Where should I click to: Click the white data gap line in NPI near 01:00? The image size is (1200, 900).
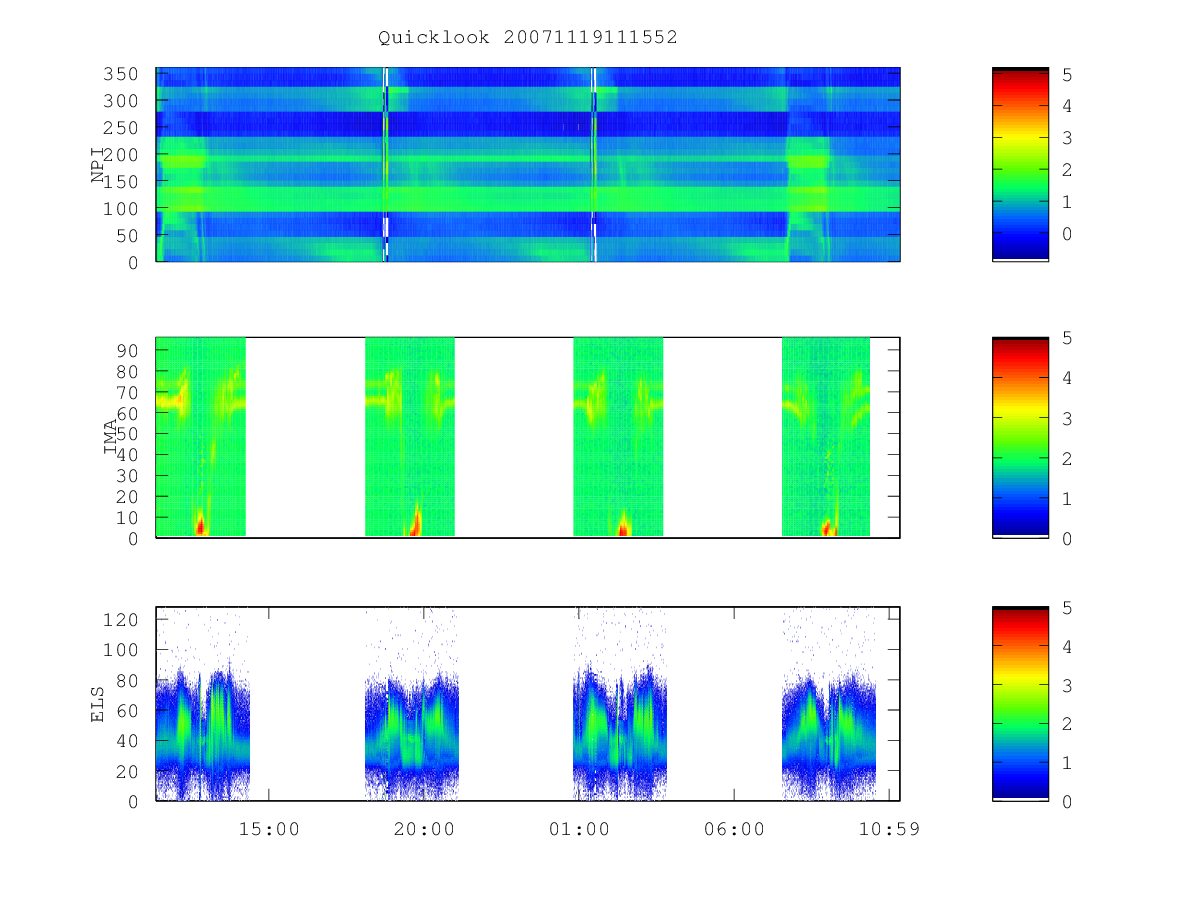594,165
